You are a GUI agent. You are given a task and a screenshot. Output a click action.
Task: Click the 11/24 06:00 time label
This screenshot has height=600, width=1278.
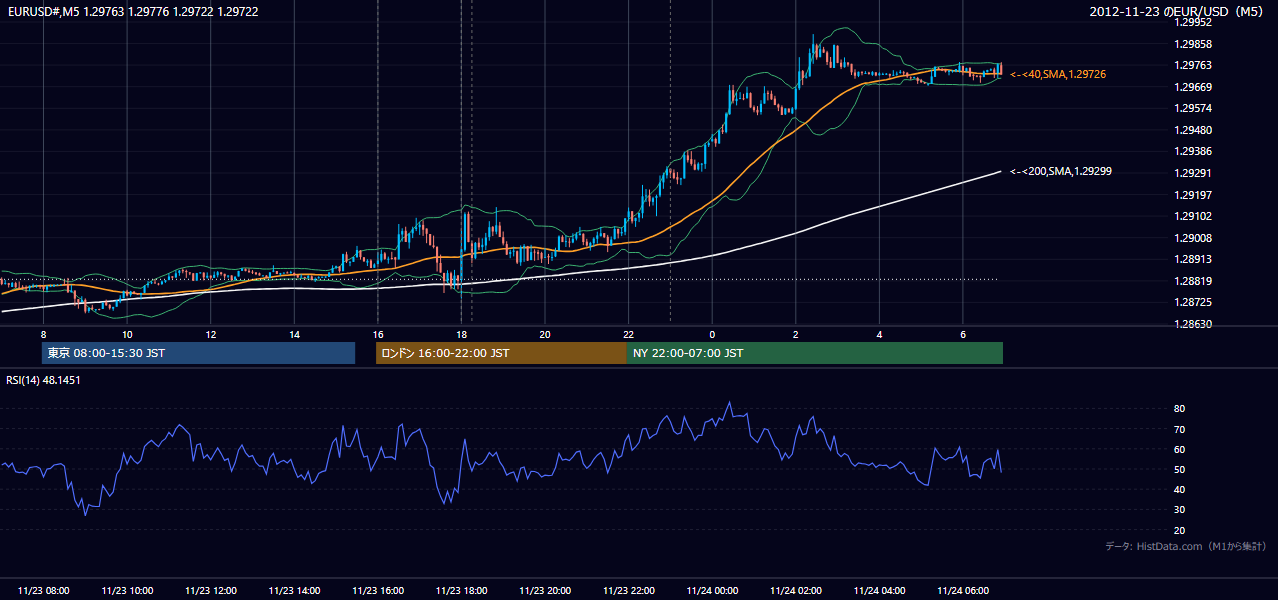tap(962, 590)
